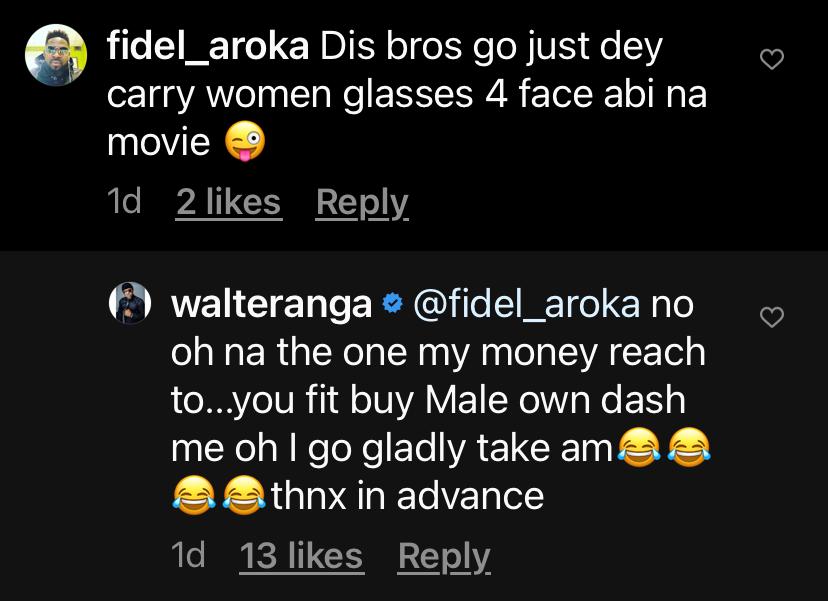The image size is (828, 601).
Task: View the 2 likes list
Action: tap(228, 202)
